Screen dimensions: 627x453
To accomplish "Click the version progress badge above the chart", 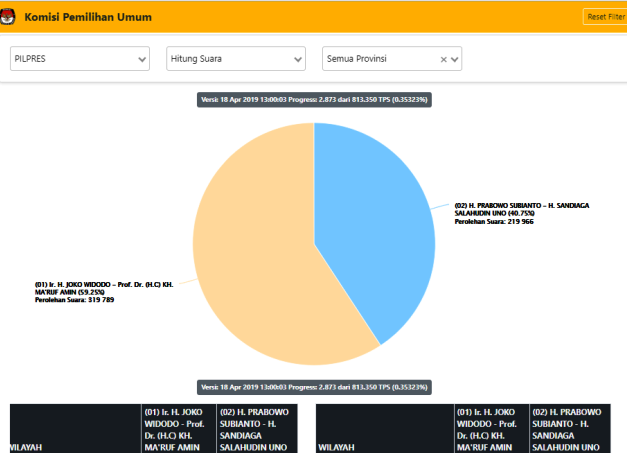I will 314,100.
